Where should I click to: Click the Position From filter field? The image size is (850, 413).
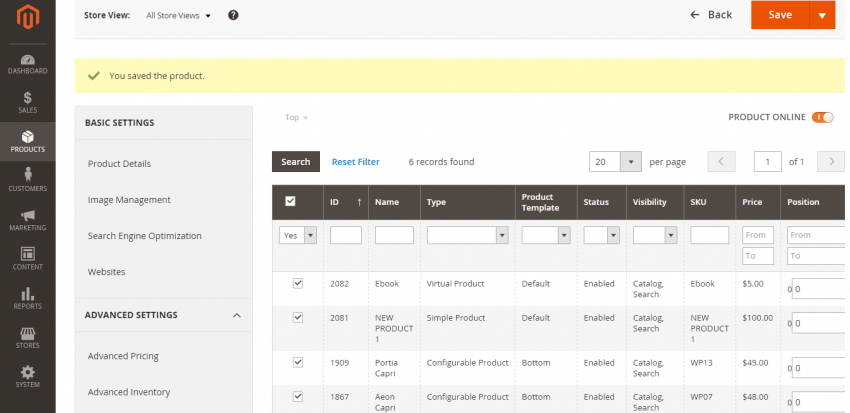coord(816,235)
